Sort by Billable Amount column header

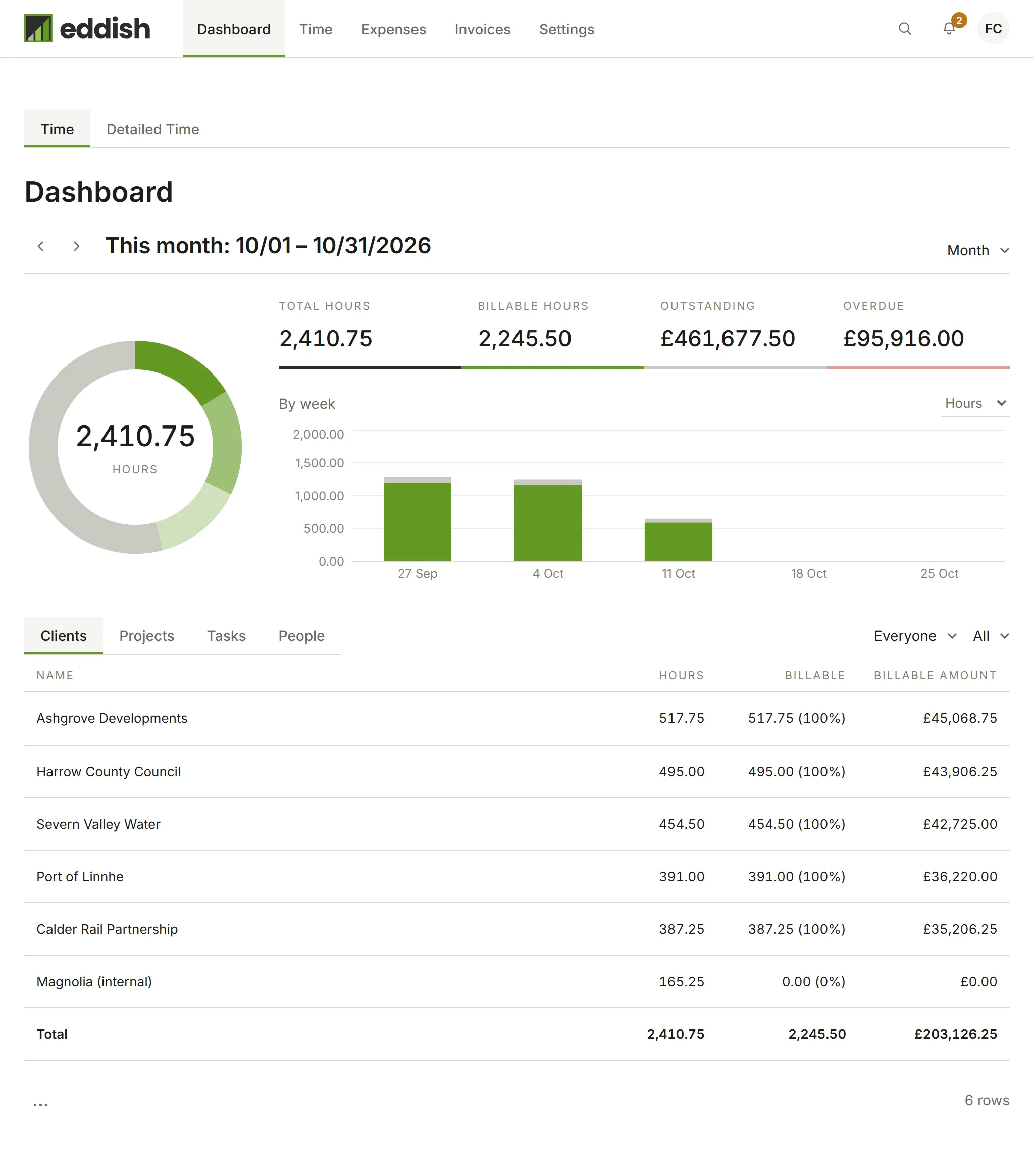tap(935, 675)
